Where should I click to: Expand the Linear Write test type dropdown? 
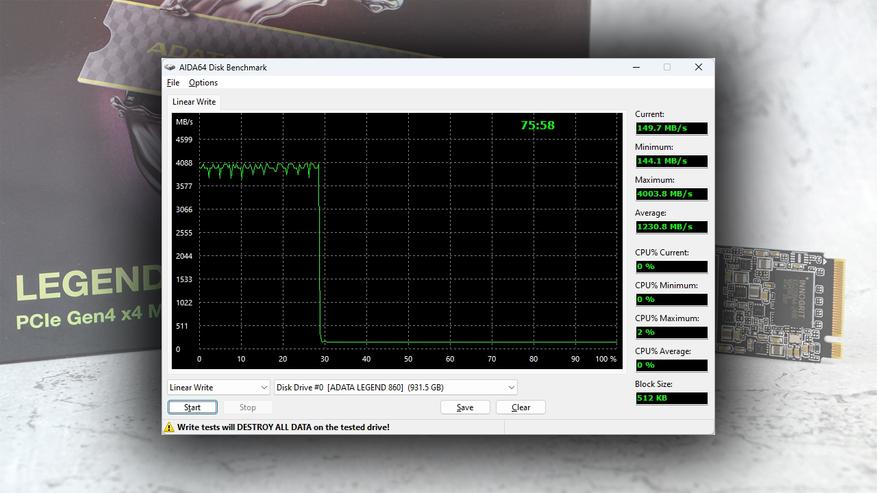[x=219, y=387]
